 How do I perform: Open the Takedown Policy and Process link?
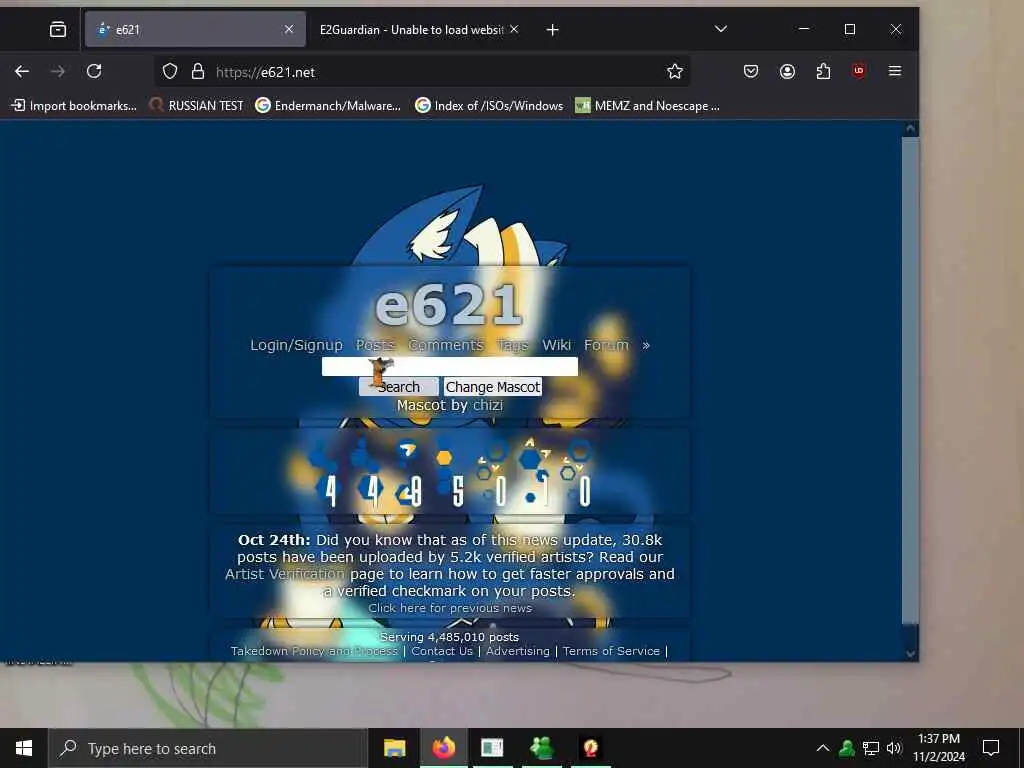(314, 651)
